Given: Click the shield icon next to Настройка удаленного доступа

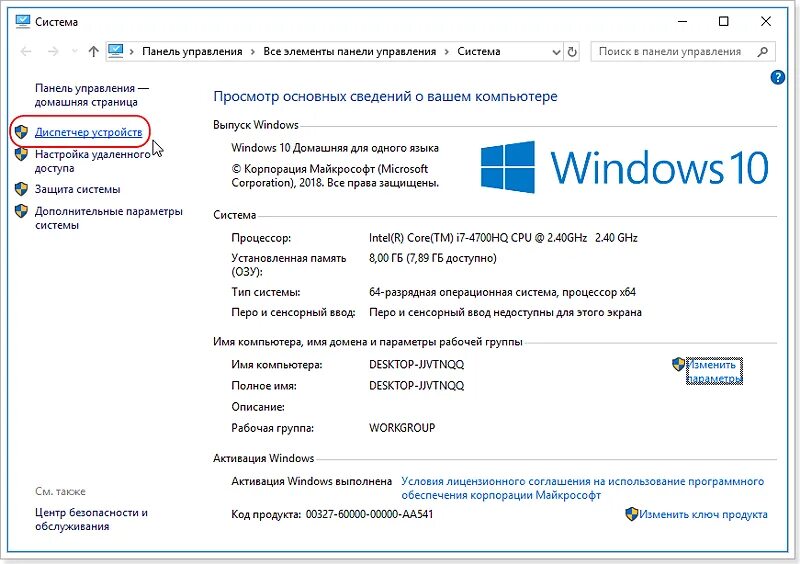Looking at the screenshot, I should pyautogui.click(x=21, y=154).
